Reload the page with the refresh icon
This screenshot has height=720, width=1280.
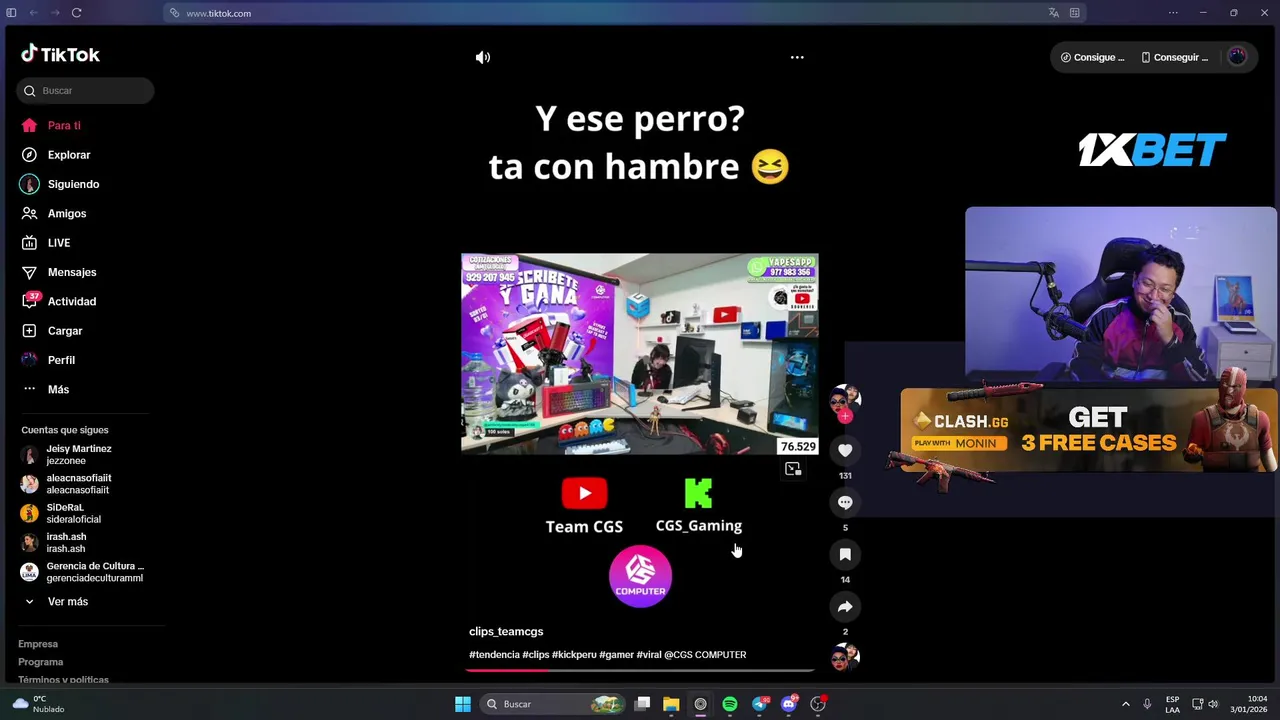[76, 13]
